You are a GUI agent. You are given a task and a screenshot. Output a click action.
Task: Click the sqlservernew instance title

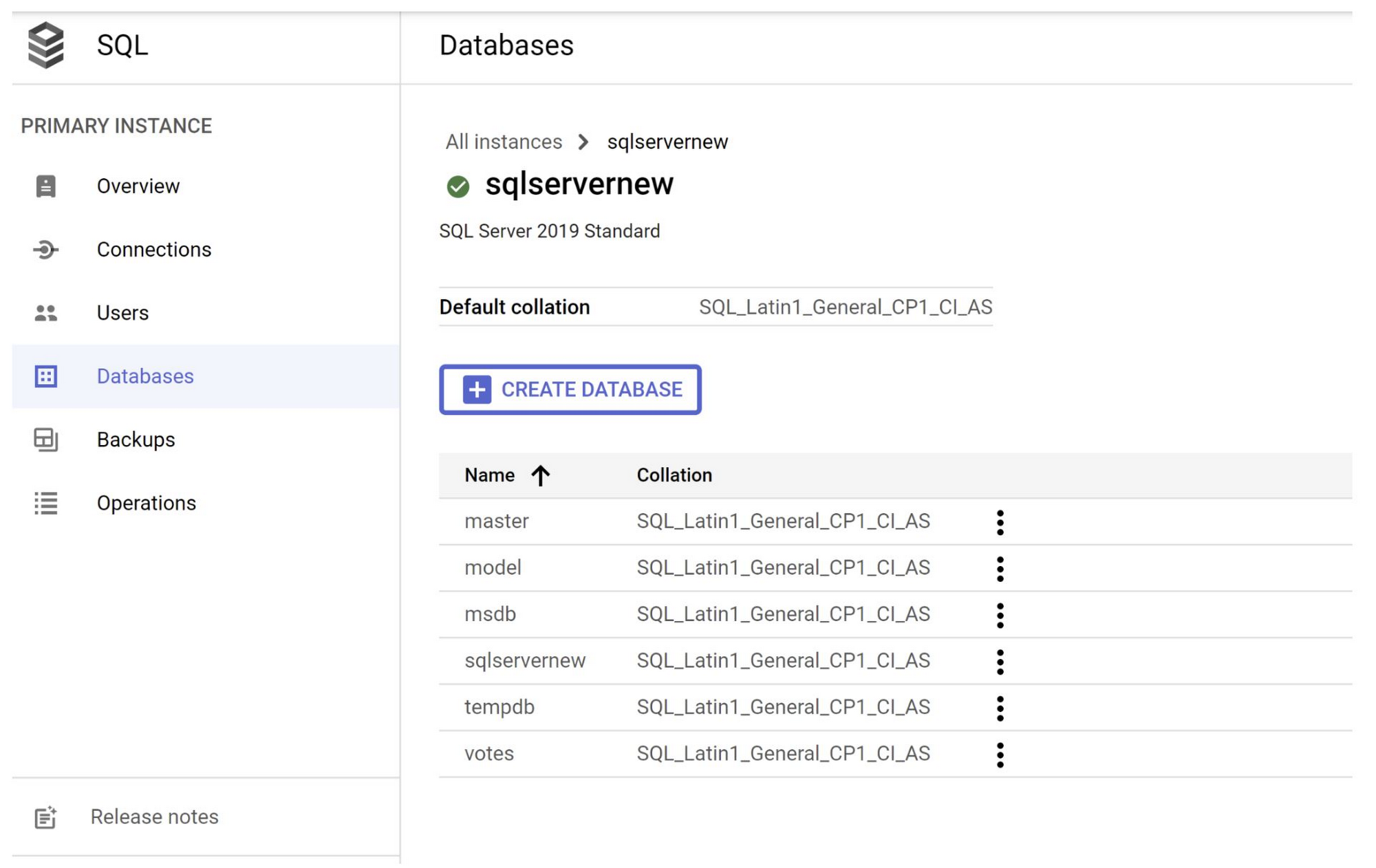(579, 184)
